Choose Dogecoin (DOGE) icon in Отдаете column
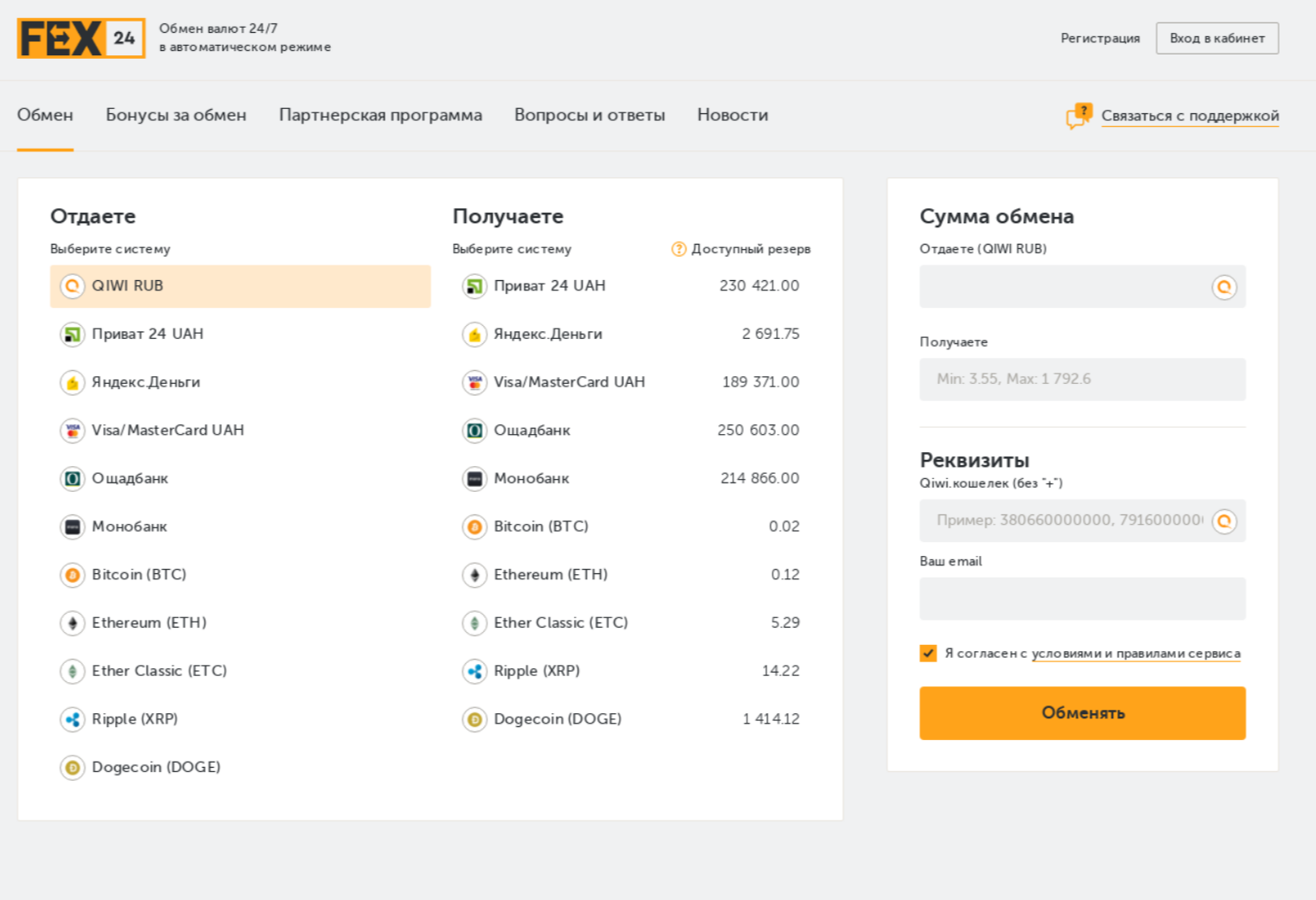 (x=73, y=768)
